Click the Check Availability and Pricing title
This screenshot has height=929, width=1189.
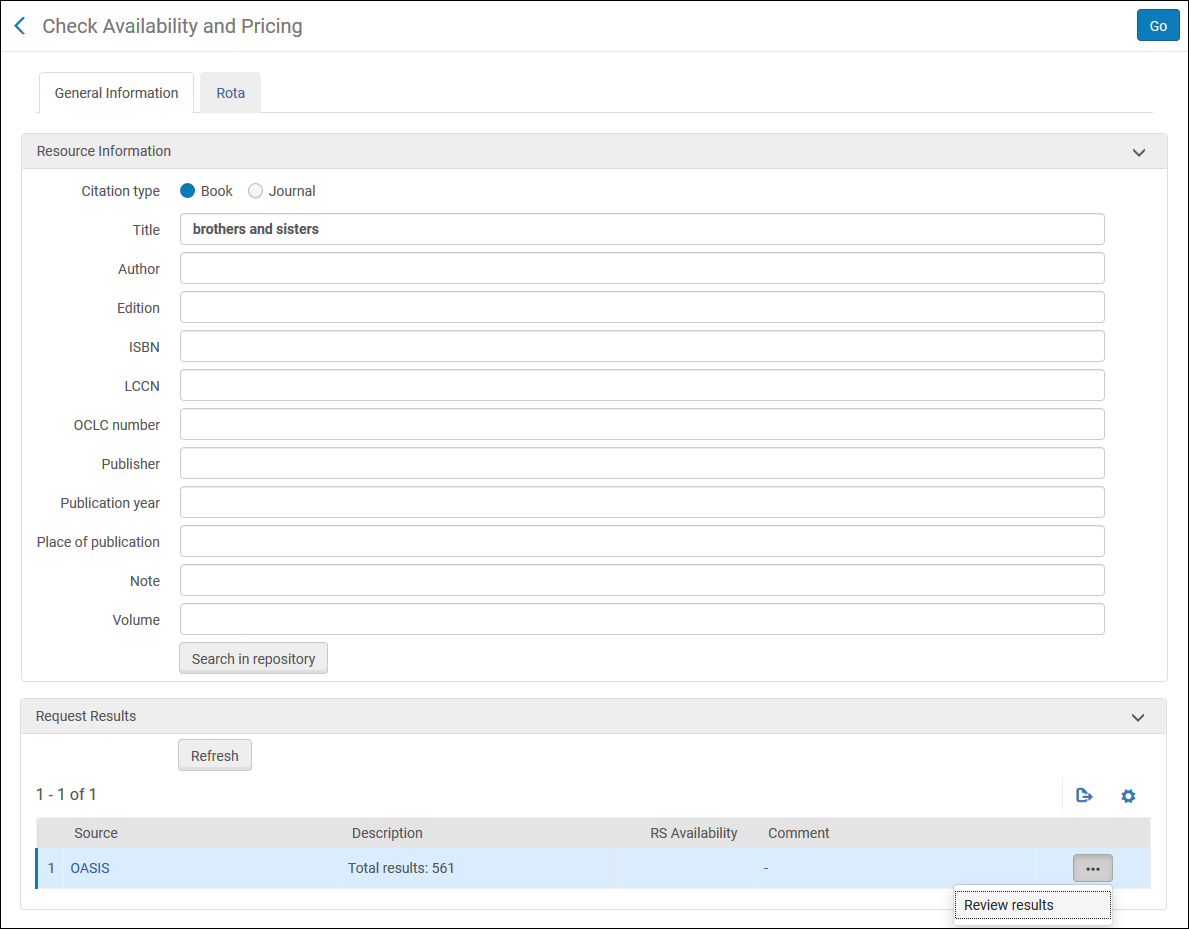click(x=172, y=26)
